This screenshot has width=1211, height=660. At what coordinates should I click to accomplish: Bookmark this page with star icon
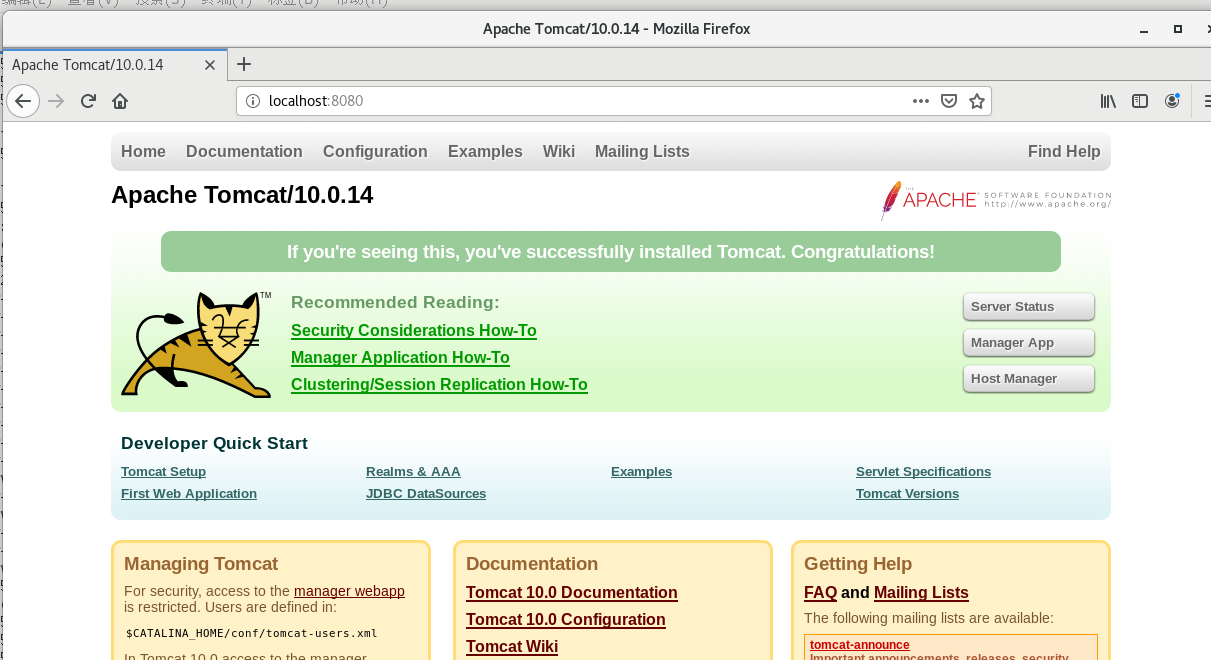click(x=977, y=101)
